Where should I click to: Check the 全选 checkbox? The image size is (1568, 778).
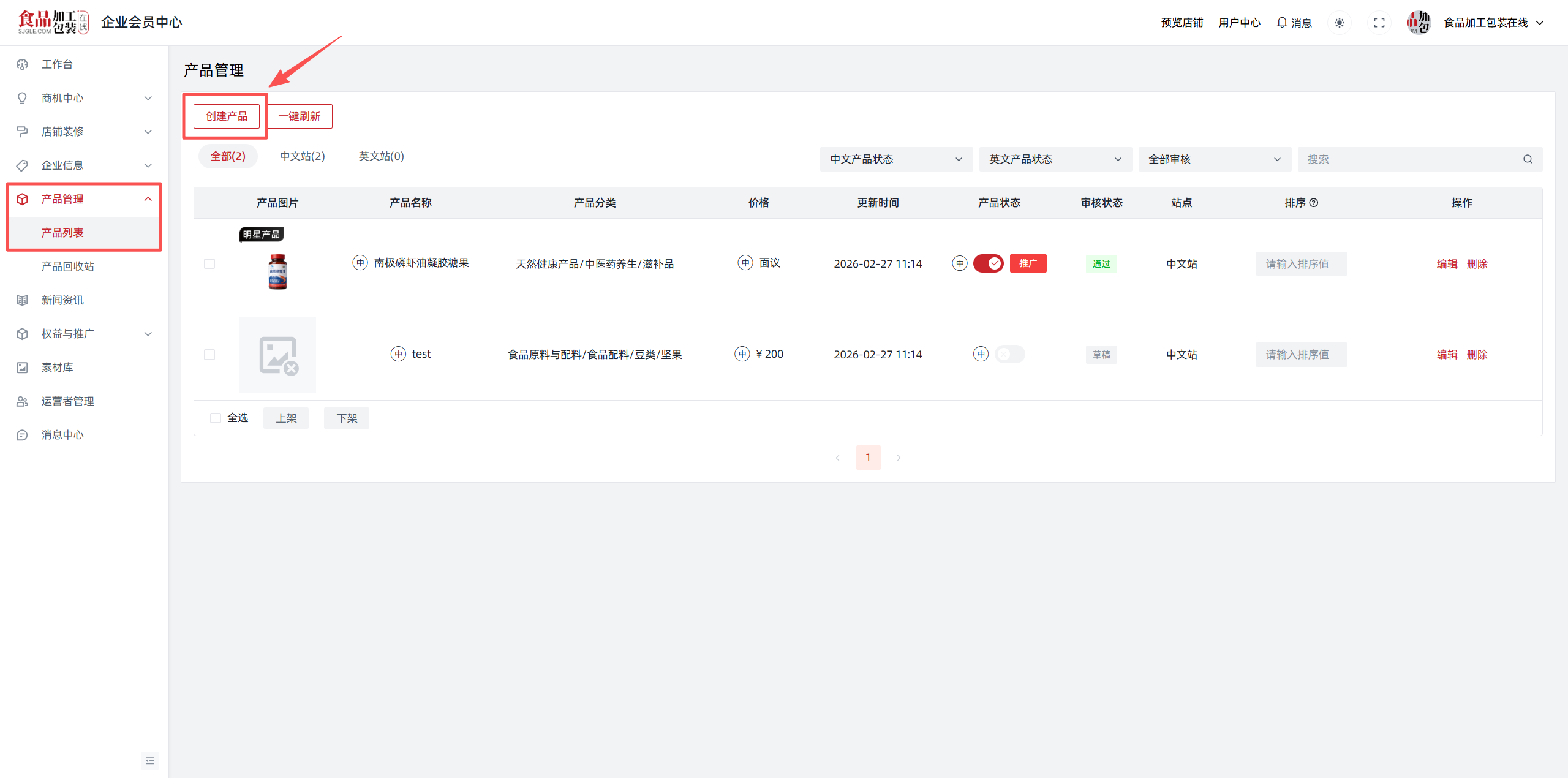click(216, 418)
